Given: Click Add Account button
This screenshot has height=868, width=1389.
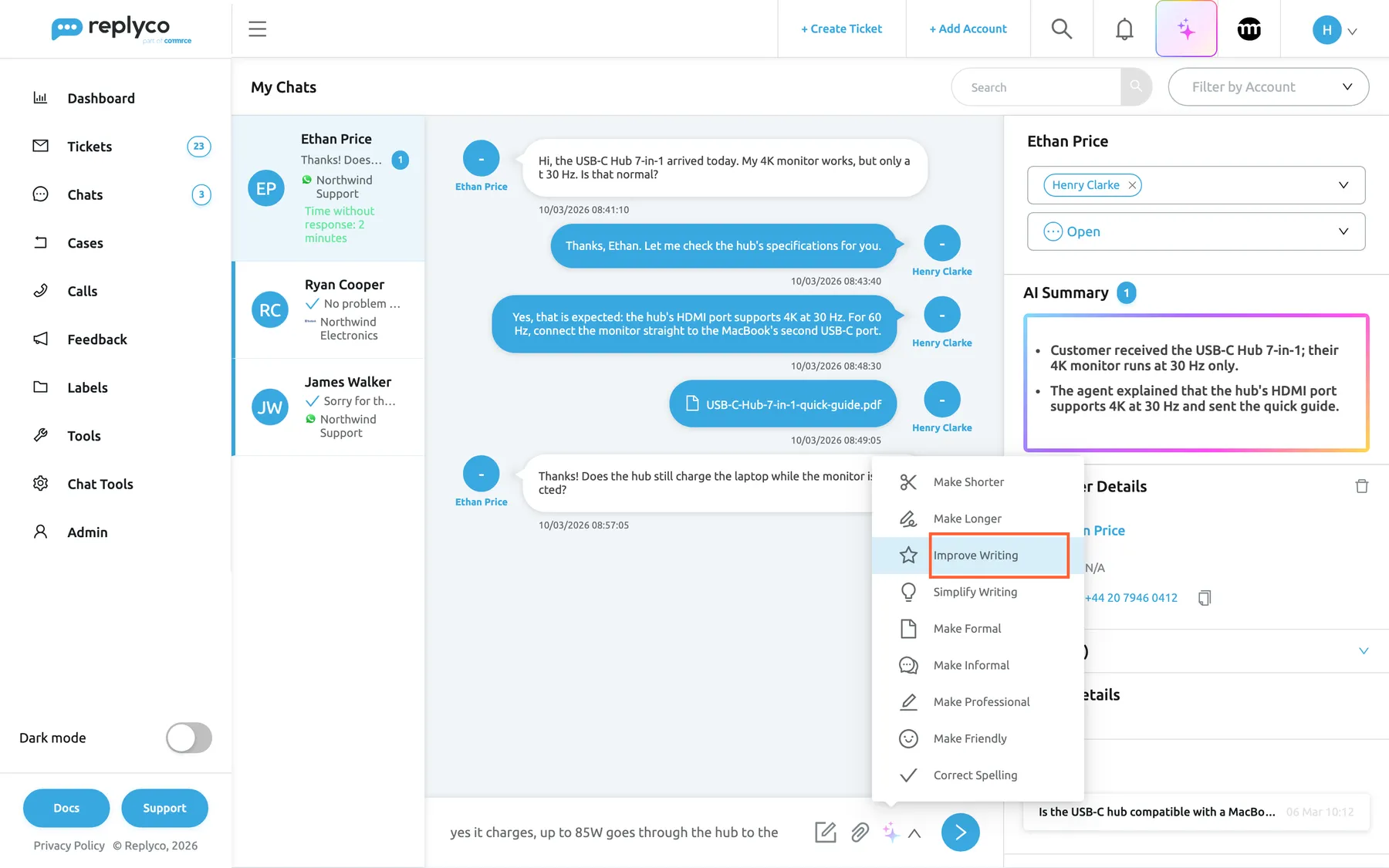Looking at the screenshot, I should 968,29.
